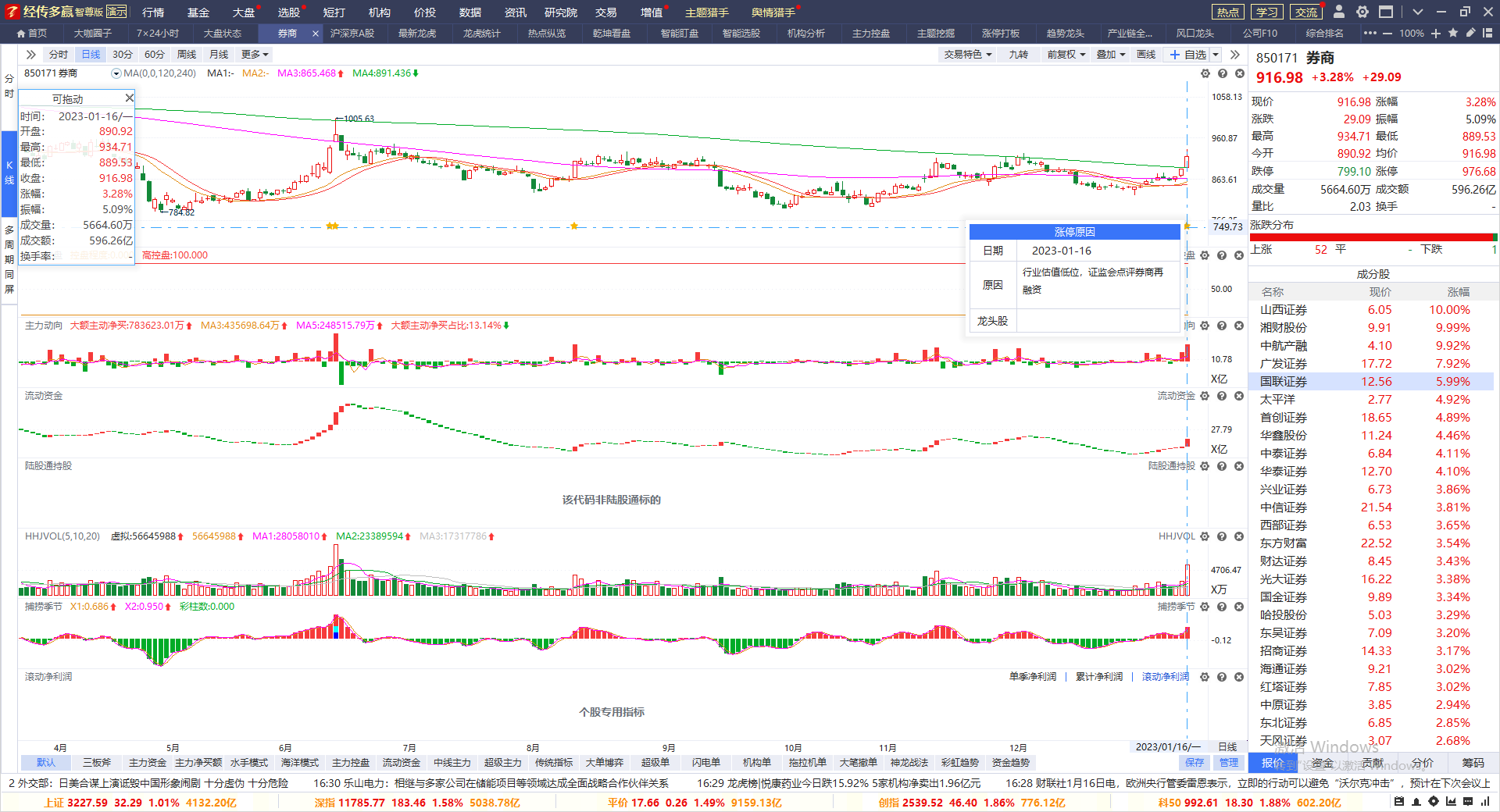Click the 日线 period label on timeline
Screen dimensions: 1500x812
[x=1227, y=747]
